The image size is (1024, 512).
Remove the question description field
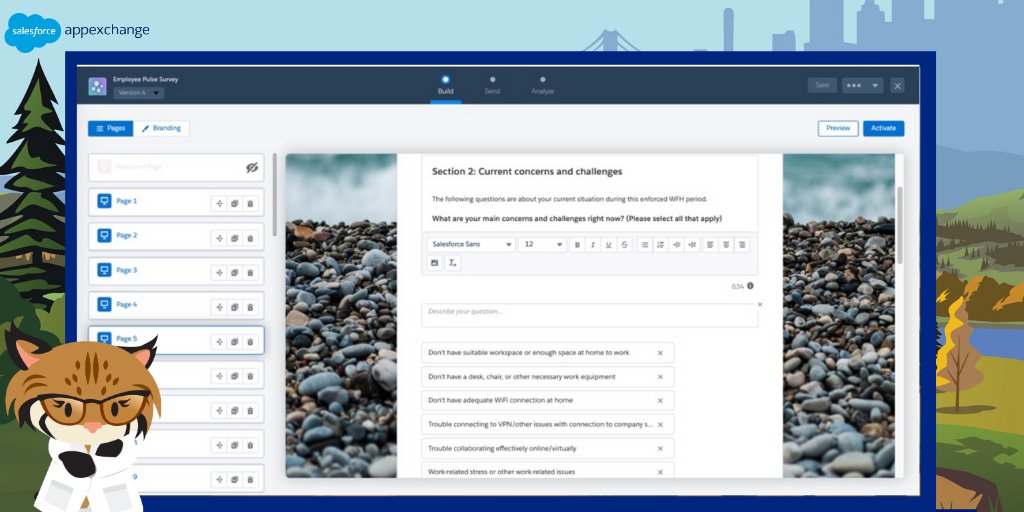click(760, 304)
